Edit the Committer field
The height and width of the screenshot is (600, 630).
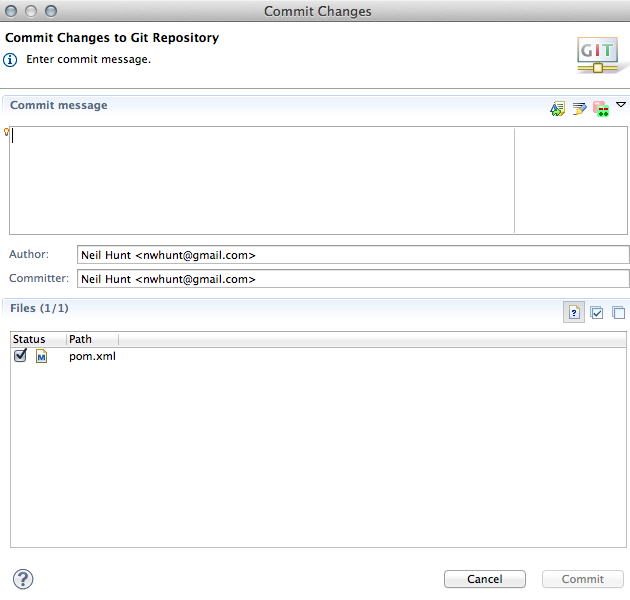coord(353,279)
